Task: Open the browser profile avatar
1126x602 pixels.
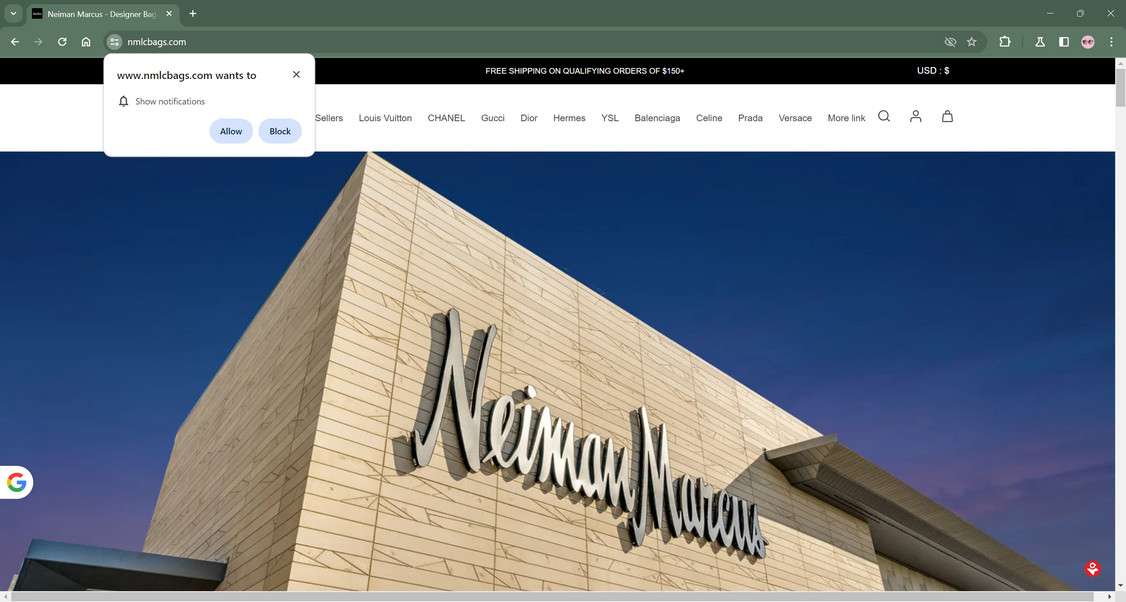Action: coord(1087,42)
